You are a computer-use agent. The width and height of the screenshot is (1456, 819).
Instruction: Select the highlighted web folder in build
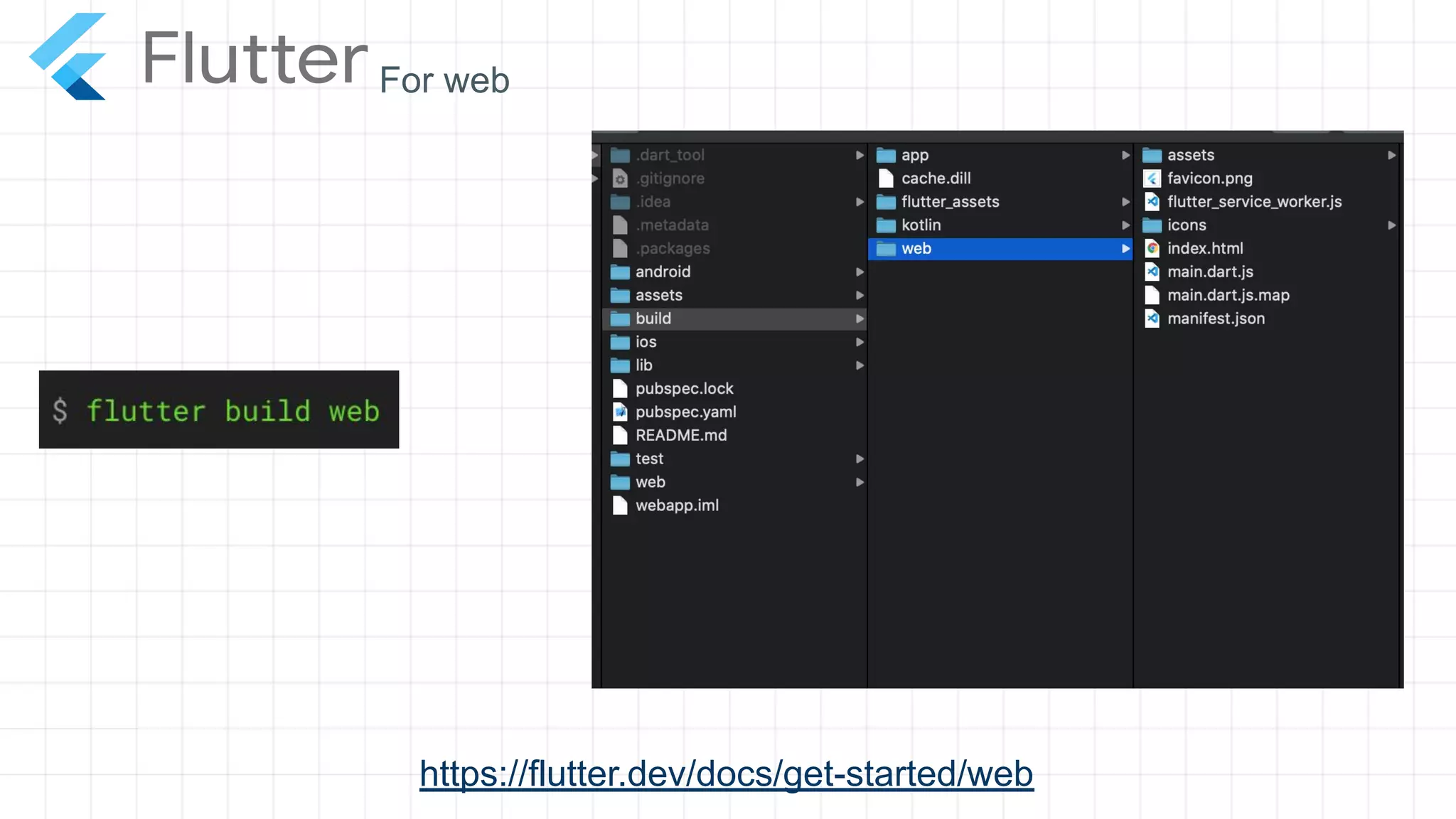click(916, 249)
